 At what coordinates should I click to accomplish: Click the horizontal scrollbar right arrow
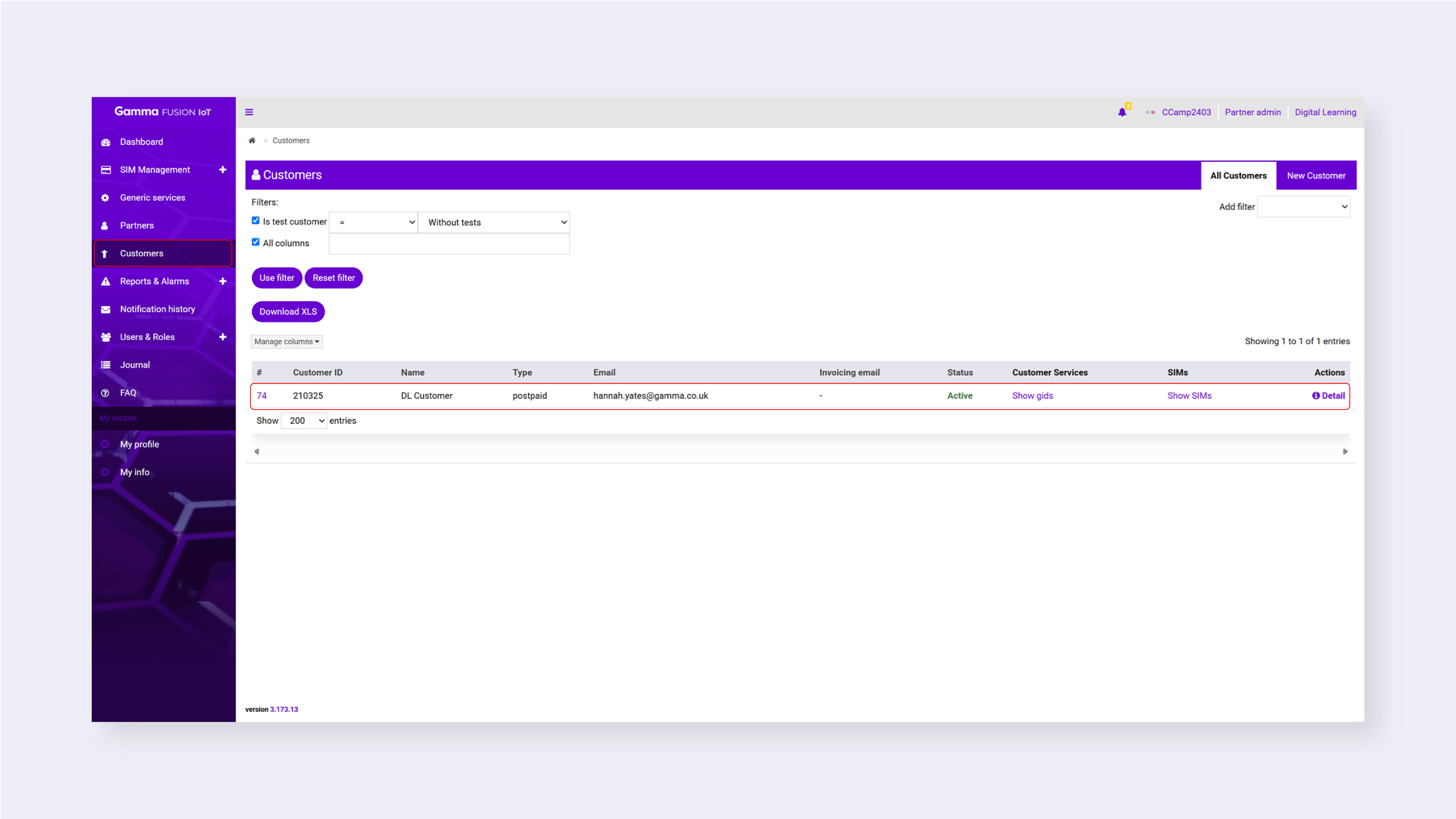(x=1345, y=452)
